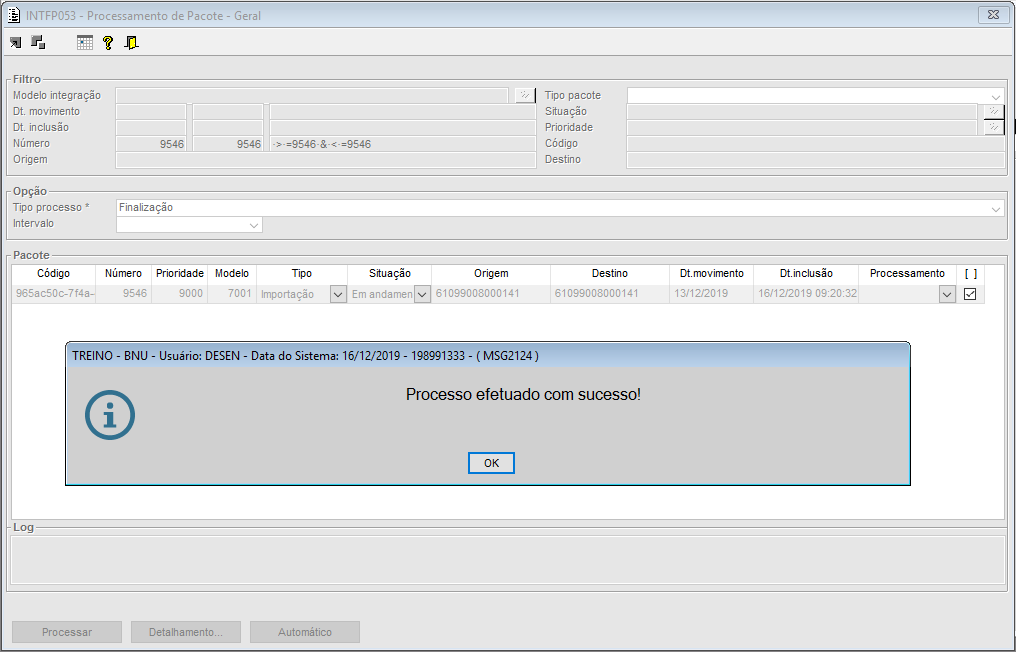This screenshot has width=1016, height=652.
Task: Select the Prioridade cell with 9000
Action: [179, 294]
